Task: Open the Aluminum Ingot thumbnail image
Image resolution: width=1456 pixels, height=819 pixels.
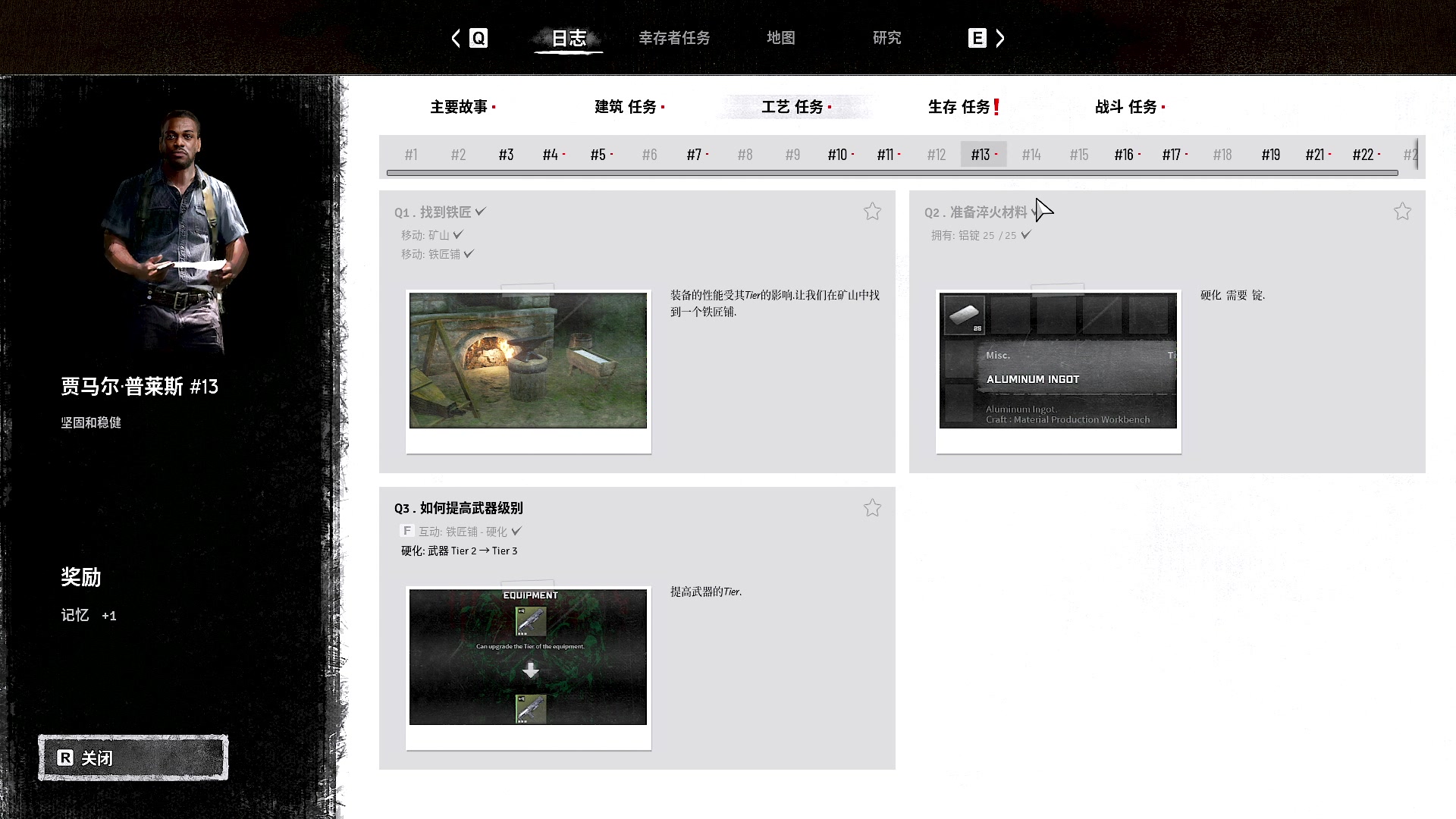Action: click(x=1059, y=360)
